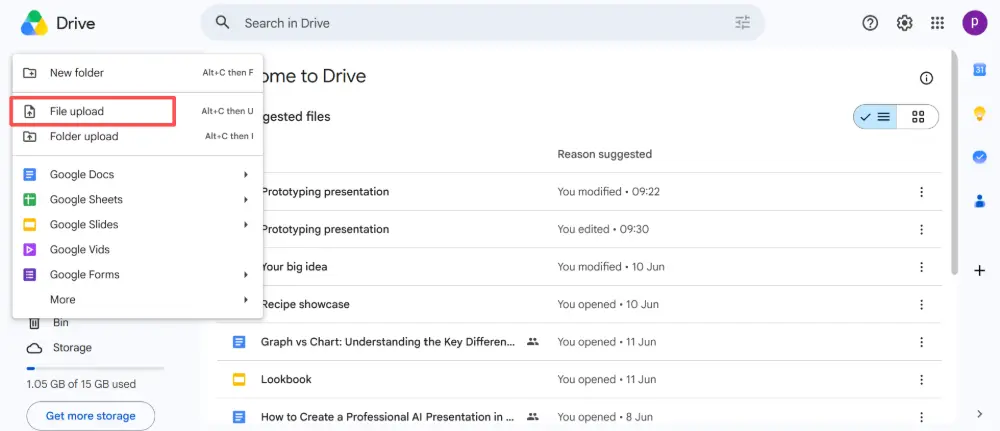Viewport: 1000px width, 431px height.
Task: Select Google Docs menu entry
Action: (138, 174)
